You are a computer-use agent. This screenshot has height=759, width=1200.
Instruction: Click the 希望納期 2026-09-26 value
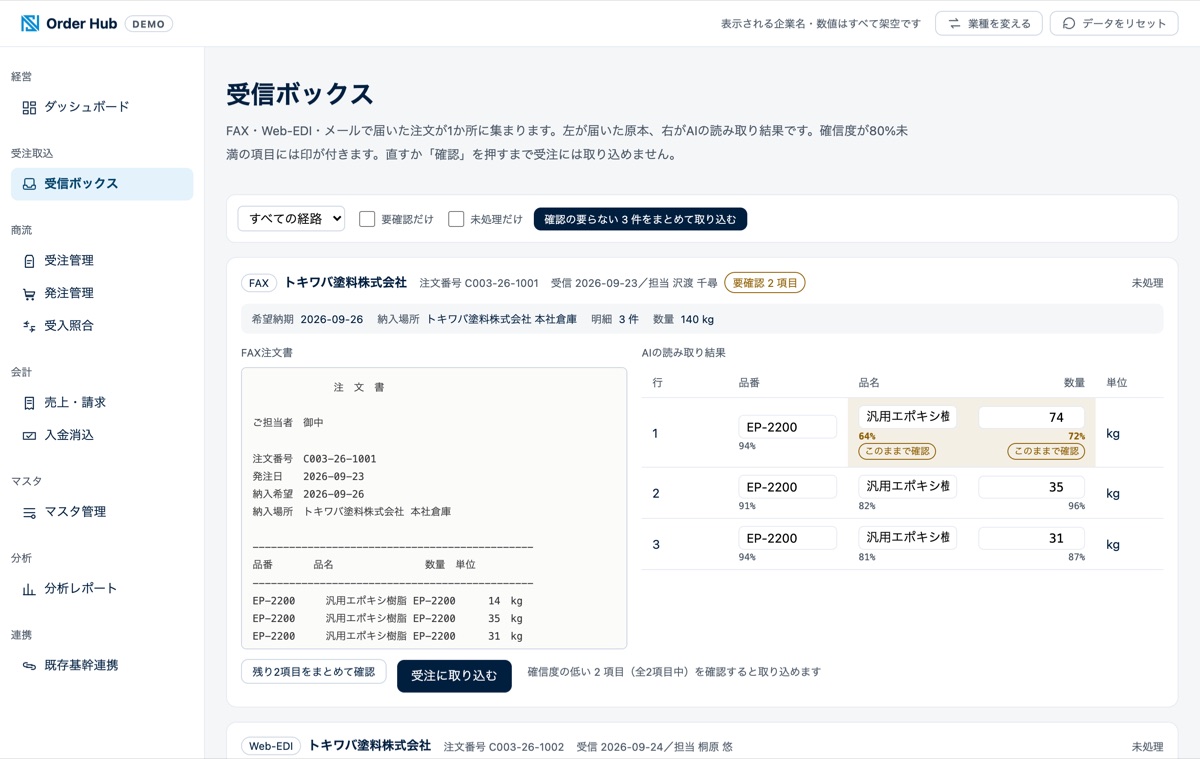331,320
